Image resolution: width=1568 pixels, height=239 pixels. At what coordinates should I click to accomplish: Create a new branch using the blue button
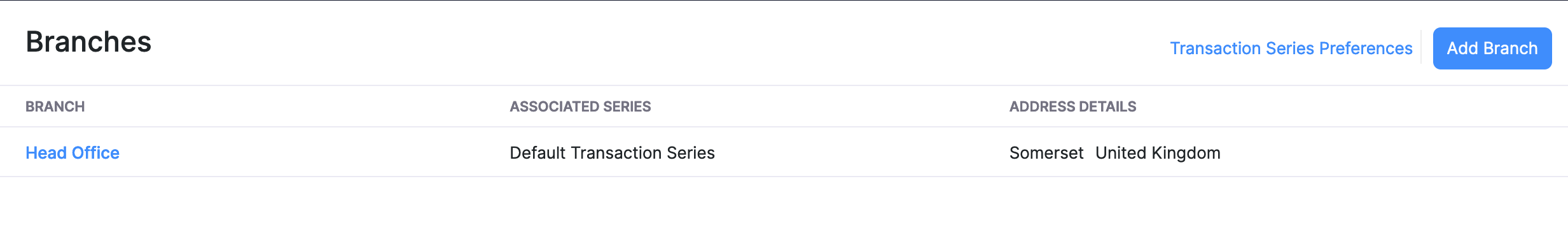click(x=1492, y=48)
